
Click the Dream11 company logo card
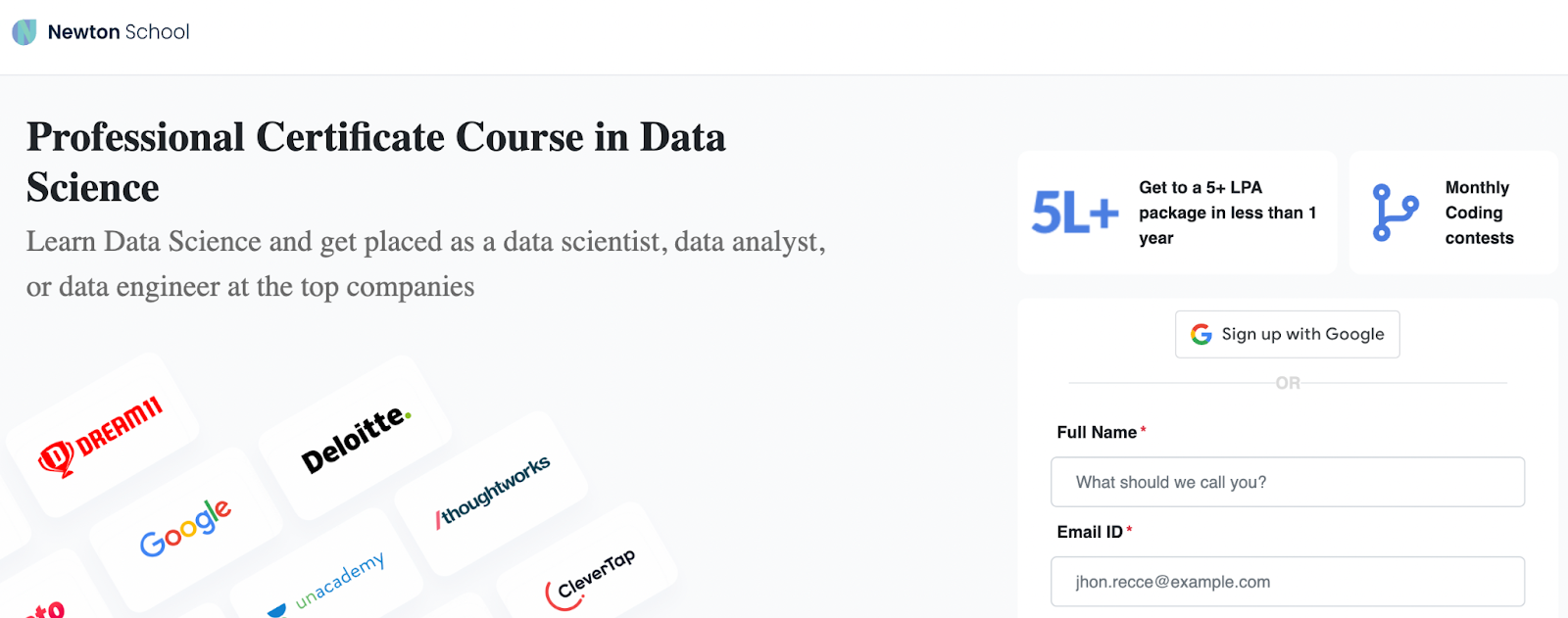click(x=102, y=436)
